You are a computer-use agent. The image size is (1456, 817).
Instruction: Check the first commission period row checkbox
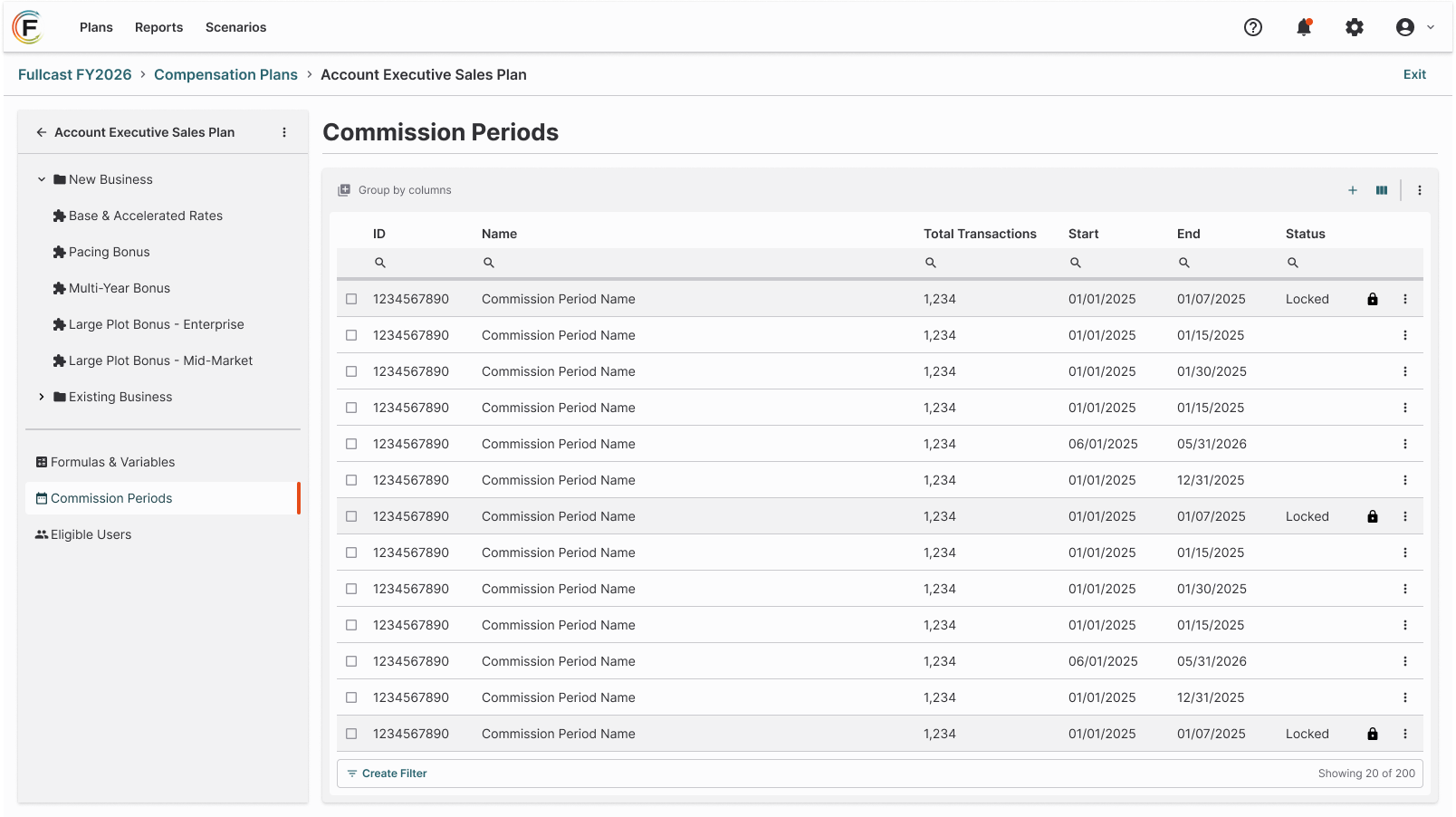click(x=351, y=299)
